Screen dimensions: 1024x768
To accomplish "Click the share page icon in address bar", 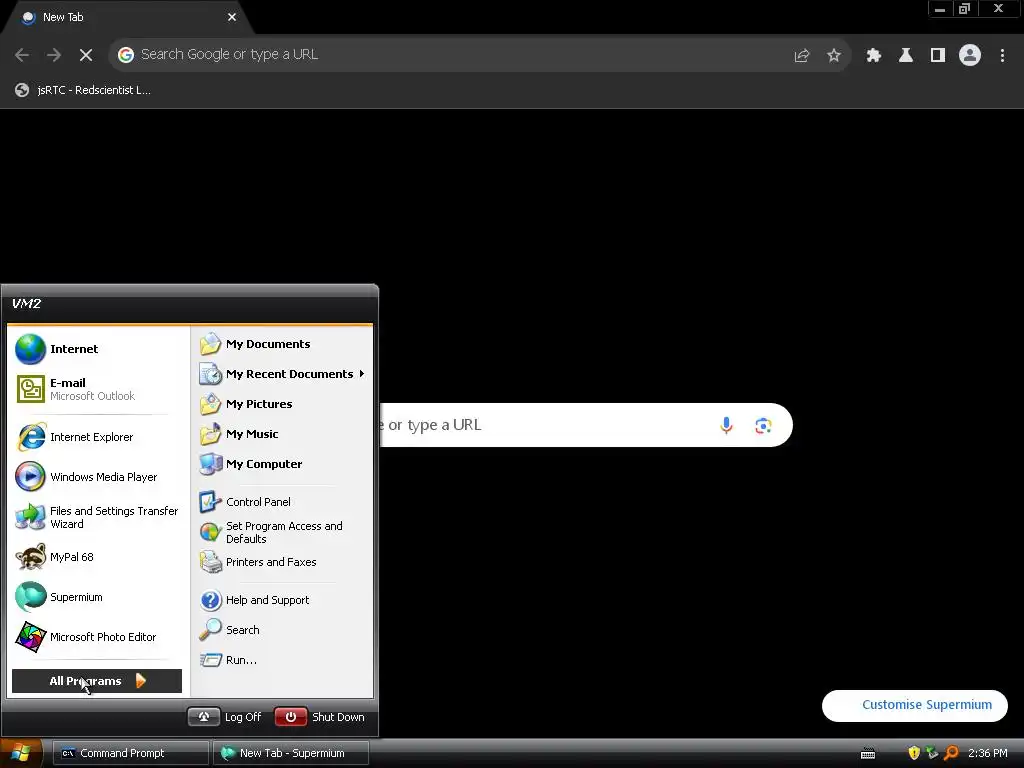I will (802, 56).
